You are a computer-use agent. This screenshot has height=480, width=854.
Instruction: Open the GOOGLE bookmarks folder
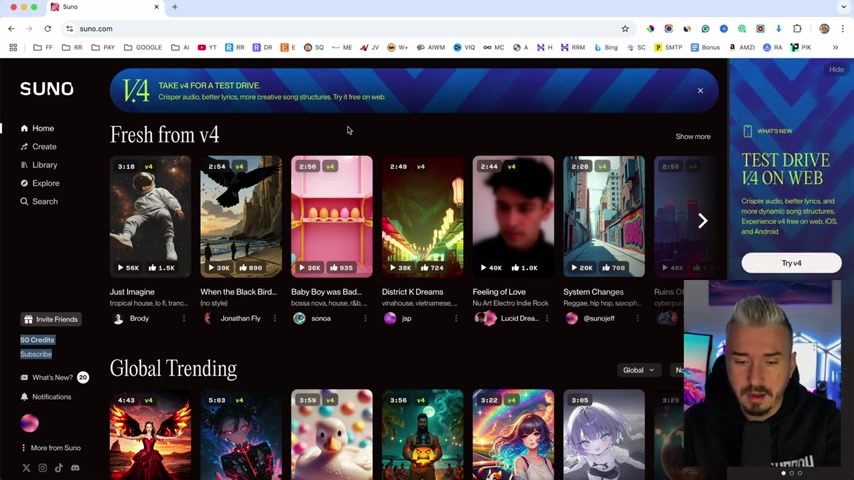point(143,48)
